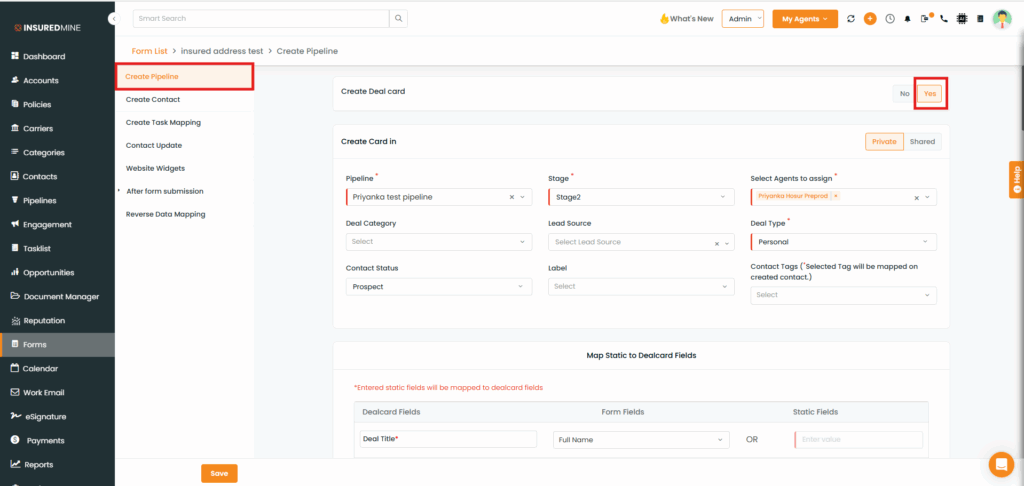Go to Pipelines in the sidebar
Viewport: 1024px width, 486px height.
39,200
